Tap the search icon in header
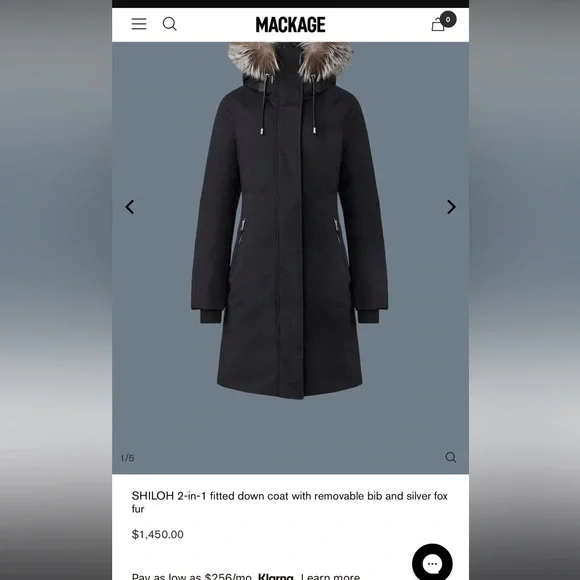 pyautogui.click(x=169, y=24)
